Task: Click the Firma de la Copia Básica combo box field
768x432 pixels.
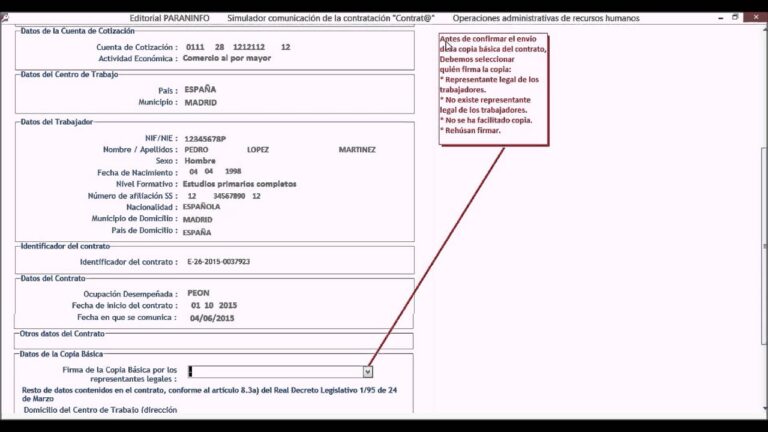Action: coord(275,371)
